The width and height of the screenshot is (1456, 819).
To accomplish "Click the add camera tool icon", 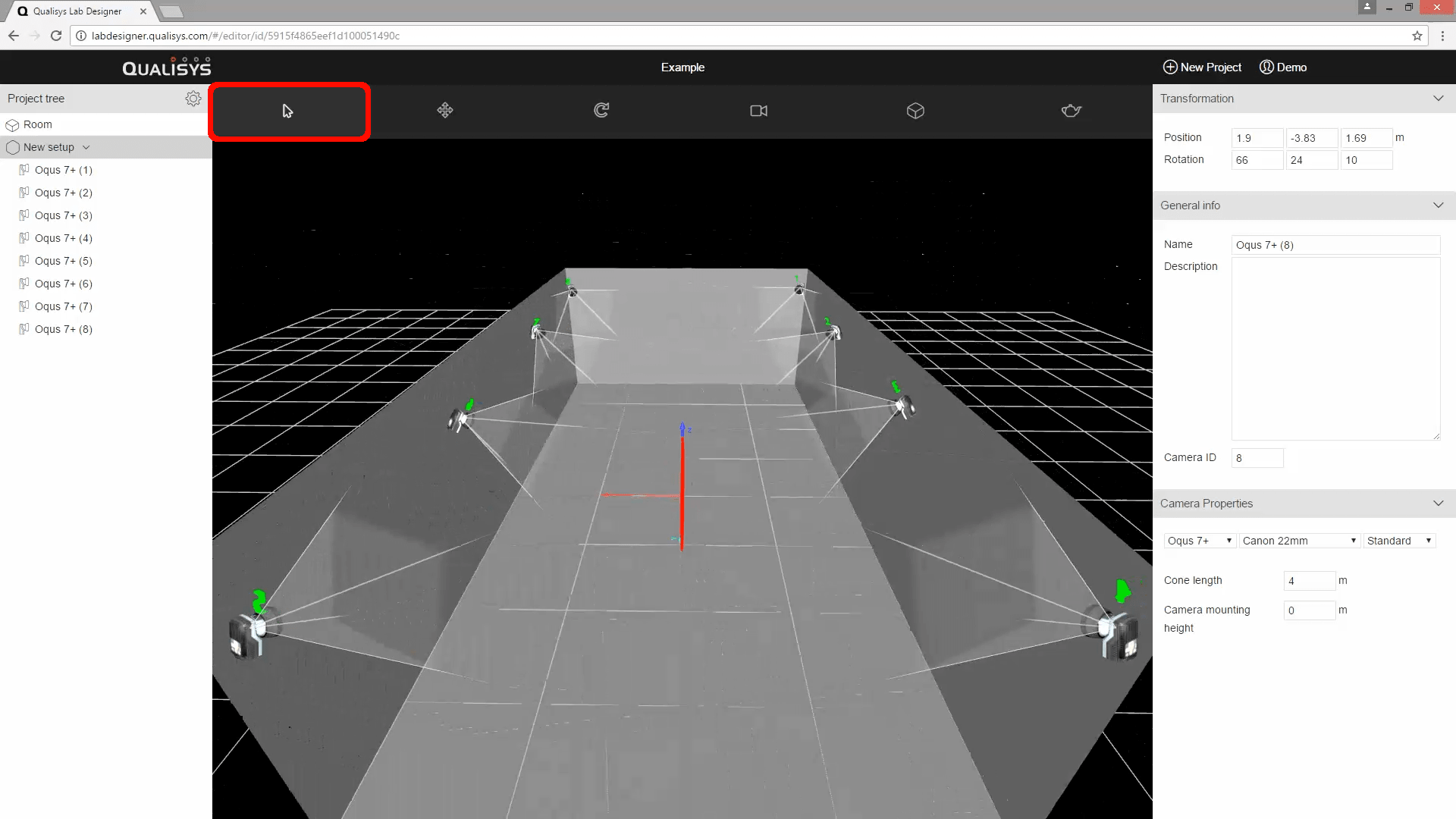I will click(758, 111).
